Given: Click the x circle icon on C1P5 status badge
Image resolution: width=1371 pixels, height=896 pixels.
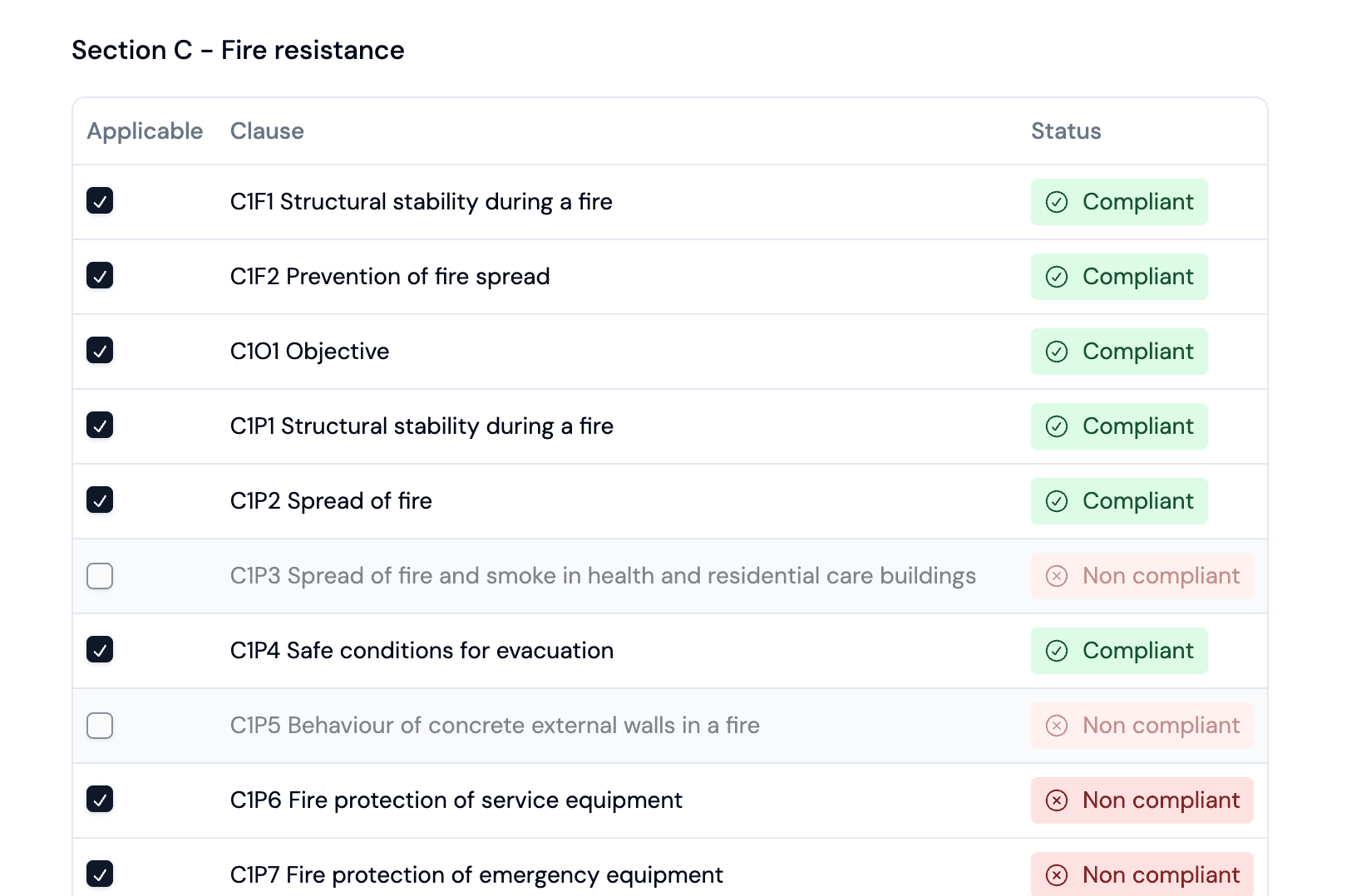Looking at the screenshot, I should click(1057, 726).
